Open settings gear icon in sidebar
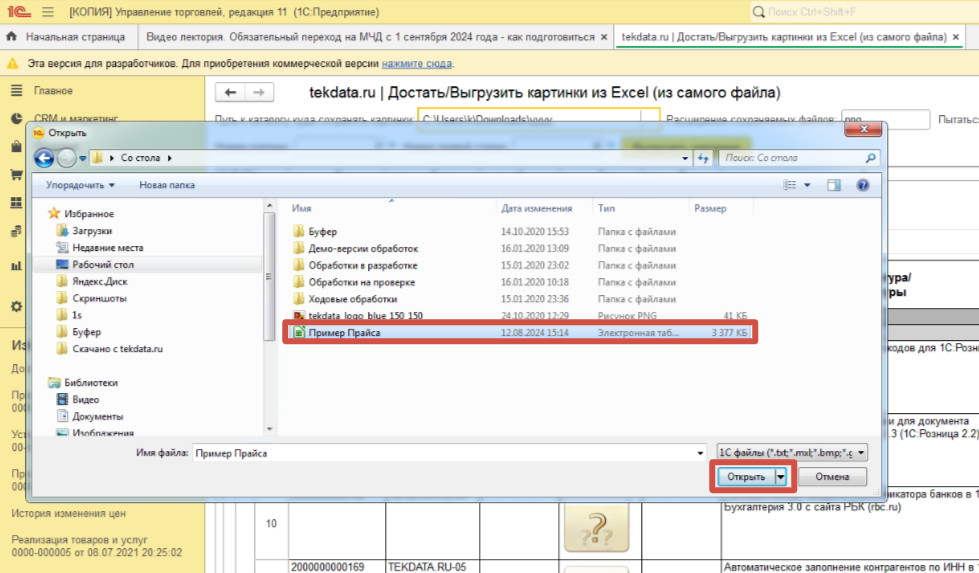979x573 pixels. (16, 306)
